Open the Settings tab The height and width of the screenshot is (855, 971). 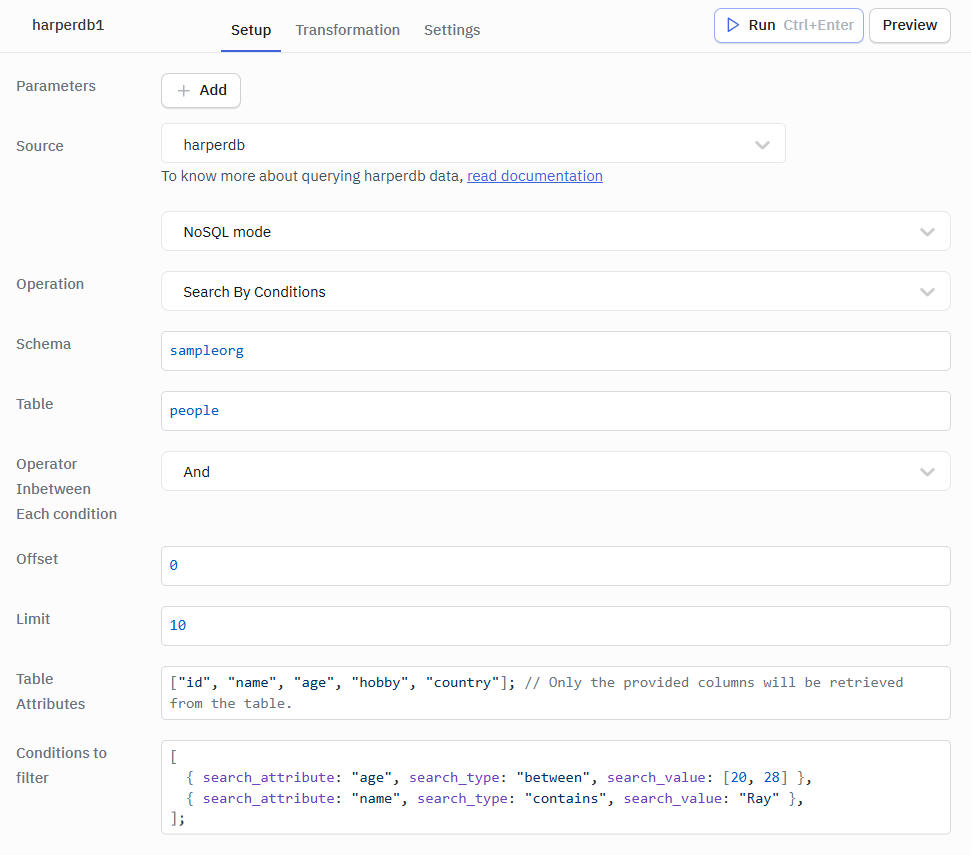pyautogui.click(x=451, y=30)
